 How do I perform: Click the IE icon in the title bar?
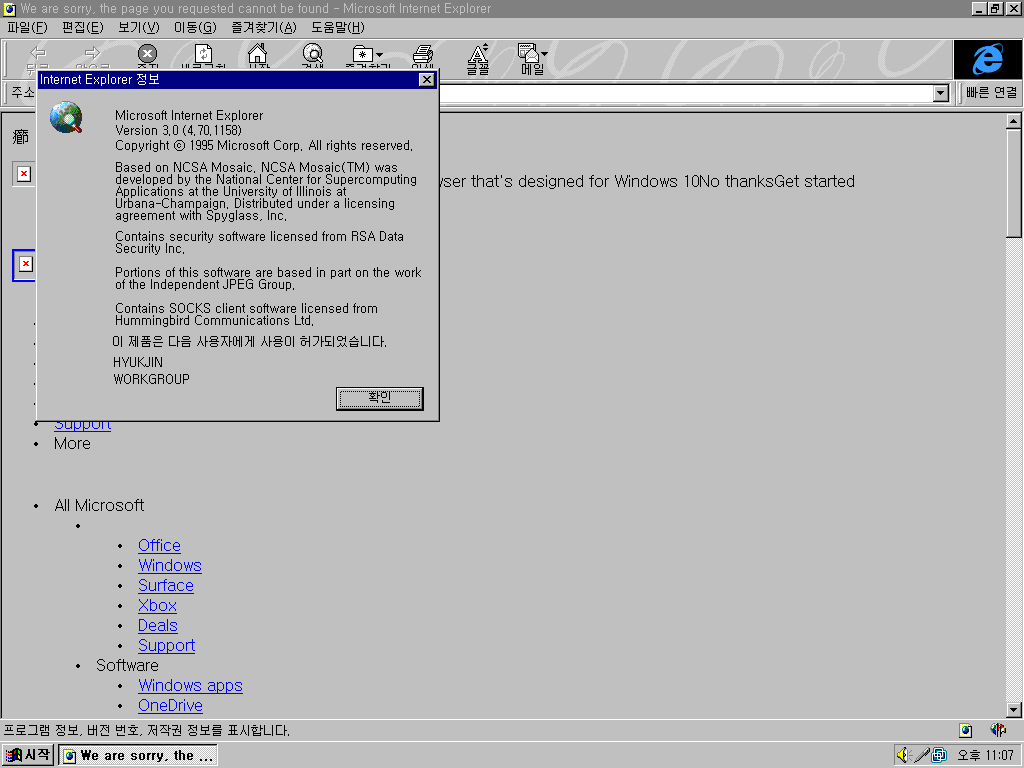(9, 8)
